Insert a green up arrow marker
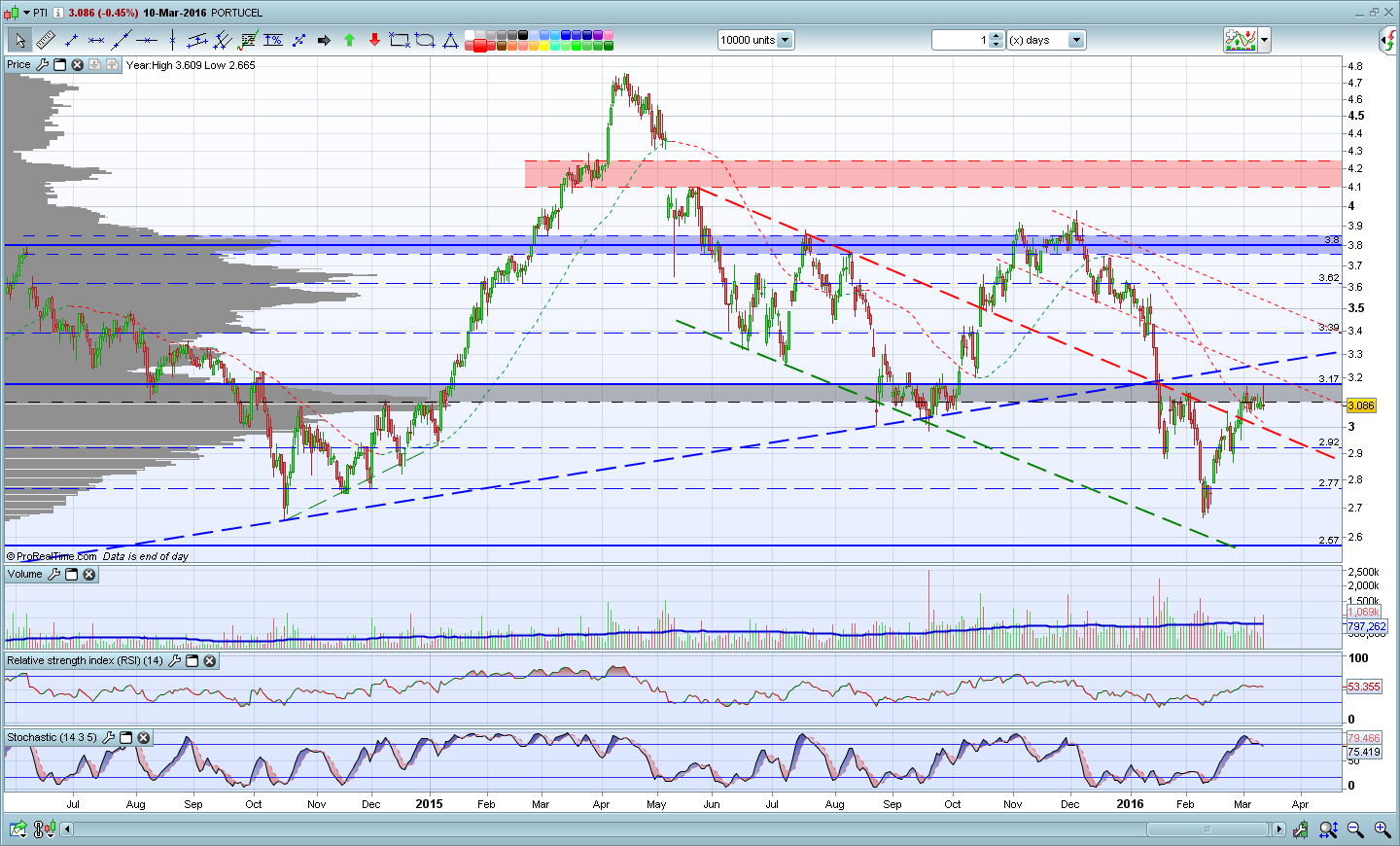The height and width of the screenshot is (846, 1400). click(x=349, y=40)
